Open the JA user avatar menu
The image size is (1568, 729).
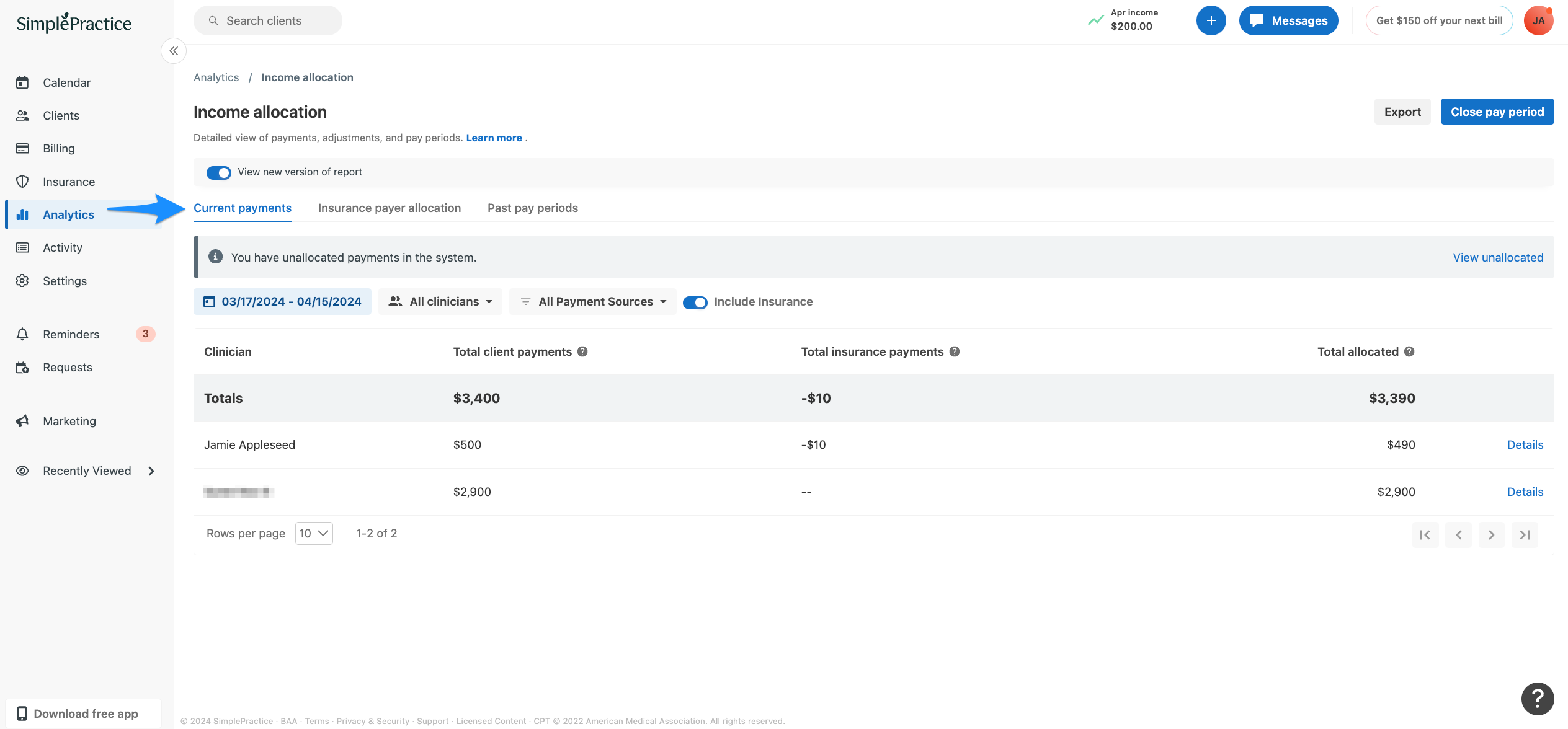click(x=1538, y=20)
